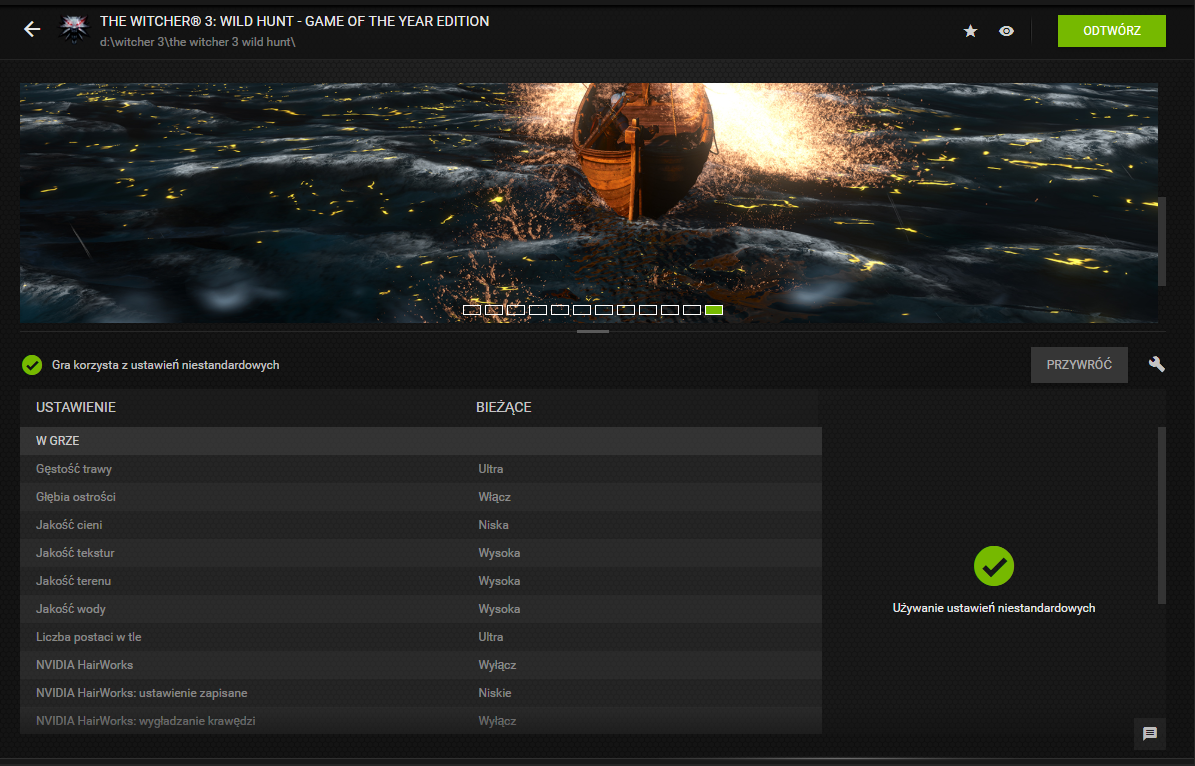Go back using the left arrow

point(32,30)
